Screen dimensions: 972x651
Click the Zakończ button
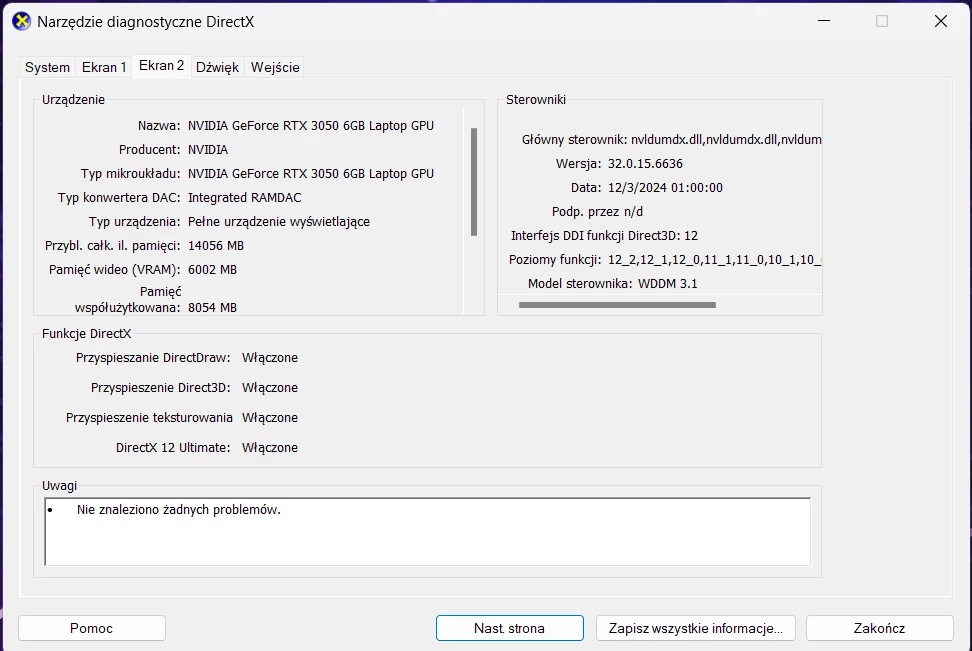879,628
